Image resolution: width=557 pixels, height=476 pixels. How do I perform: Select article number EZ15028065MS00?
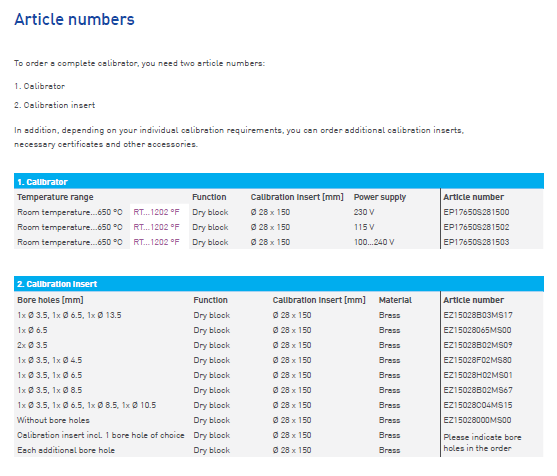477,330
